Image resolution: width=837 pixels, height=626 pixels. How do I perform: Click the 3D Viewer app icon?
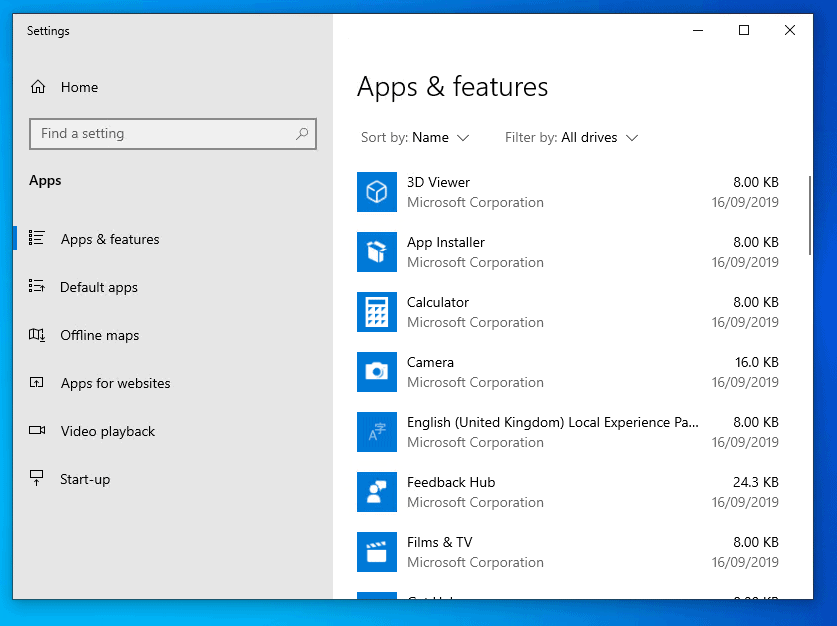(x=376, y=192)
